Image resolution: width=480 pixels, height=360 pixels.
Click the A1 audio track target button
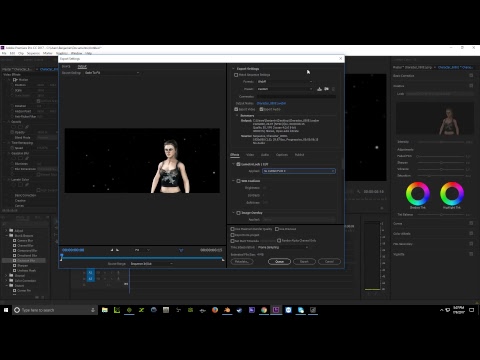[90, 272]
